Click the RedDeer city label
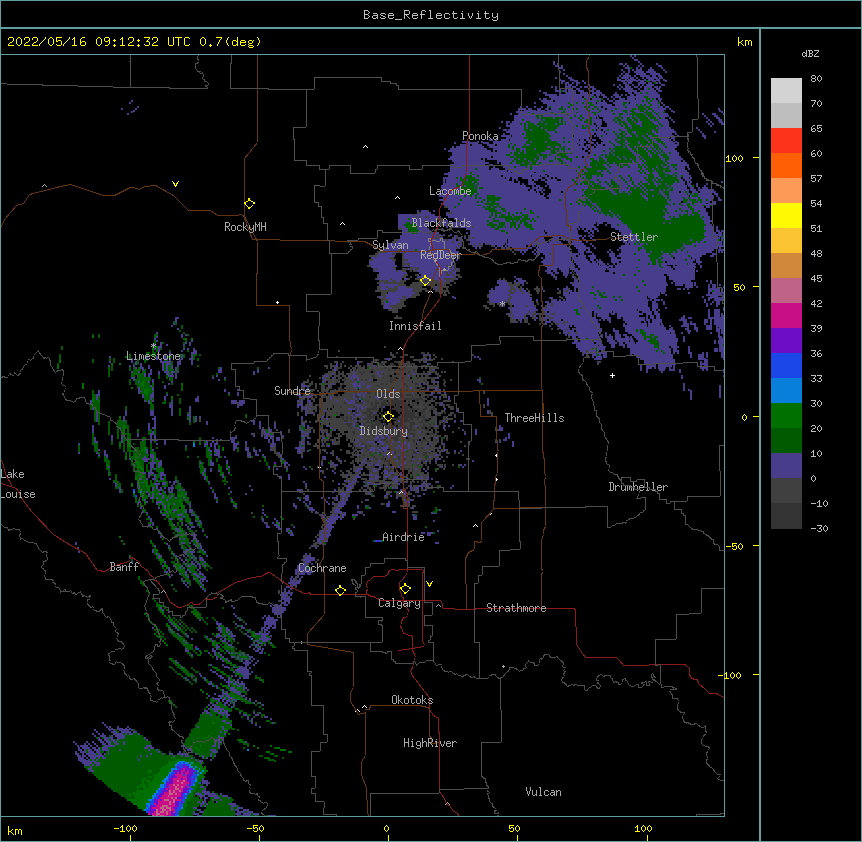 tap(440, 255)
